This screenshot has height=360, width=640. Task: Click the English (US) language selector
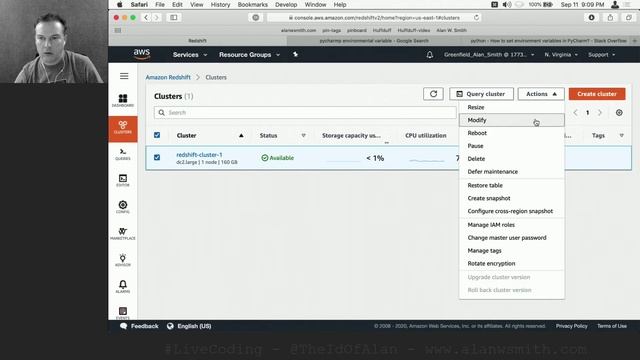point(189,326)
